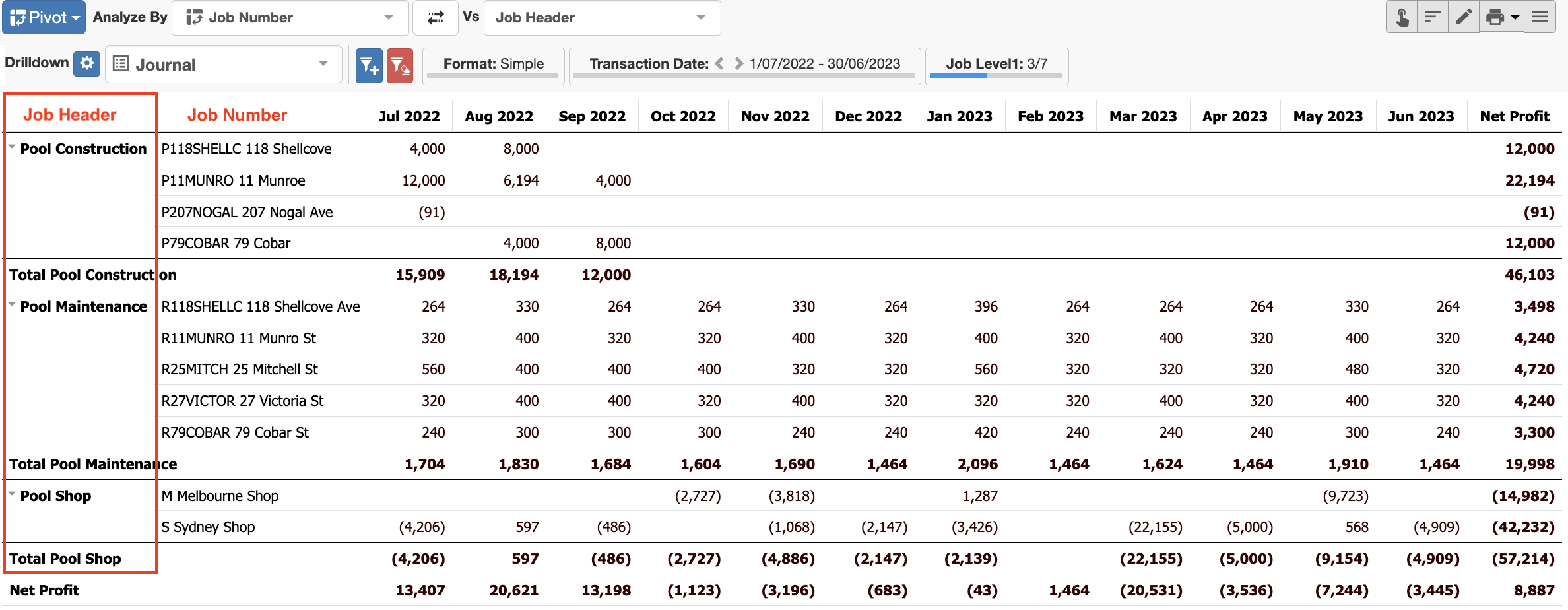Click the 2,096 Jan 2023 maintenance total
Screen dimensions: 1568x610
point(977,464)
